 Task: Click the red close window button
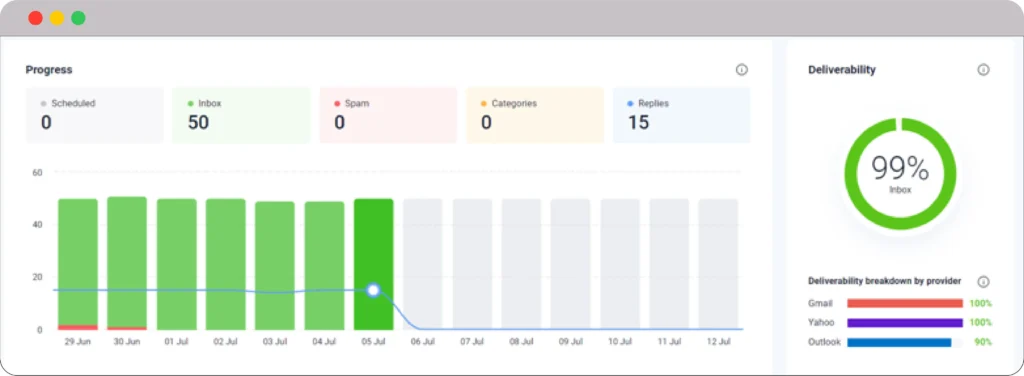[35, 18]
